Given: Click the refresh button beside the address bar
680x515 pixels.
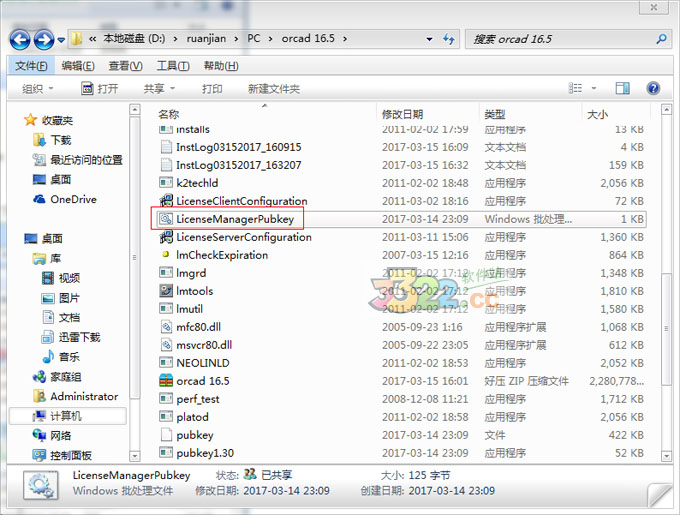Looking at the screenshot, I should tap(449, 39).
